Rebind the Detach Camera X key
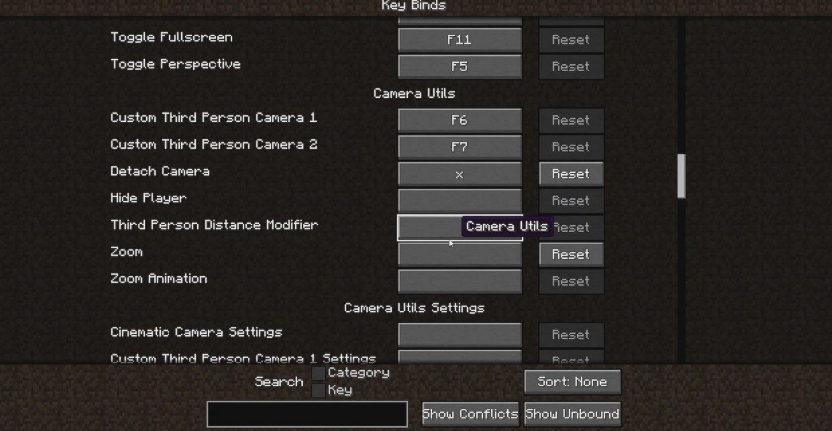Viewport: 832px width, 431px height. (460, 174)
